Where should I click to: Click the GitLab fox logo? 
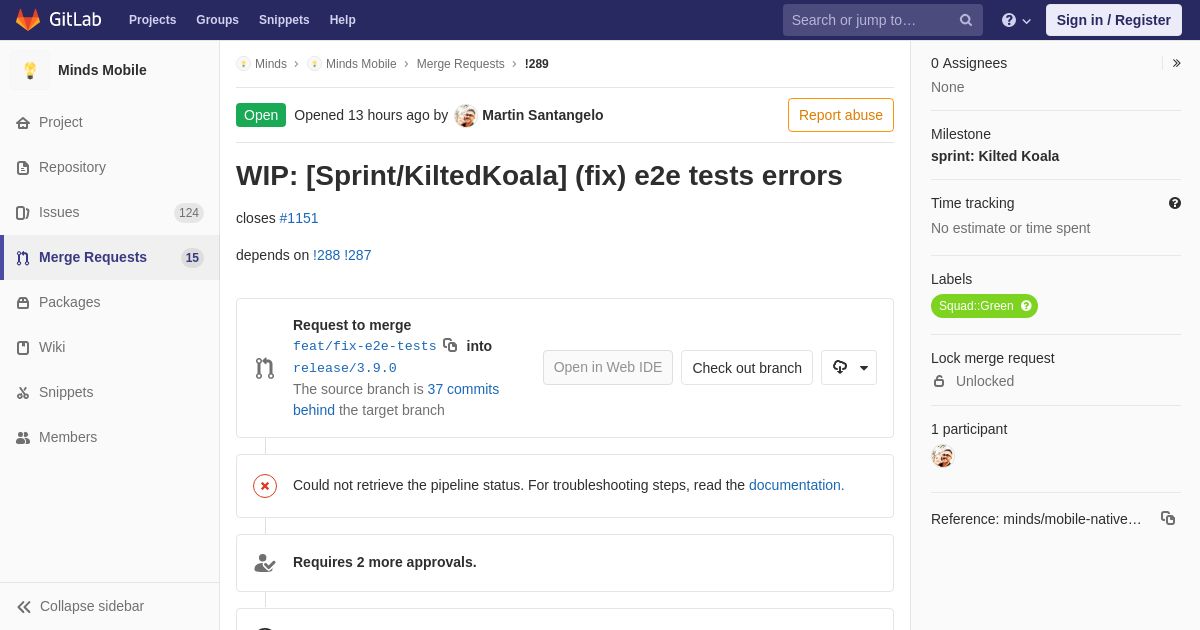coord(28,20)
